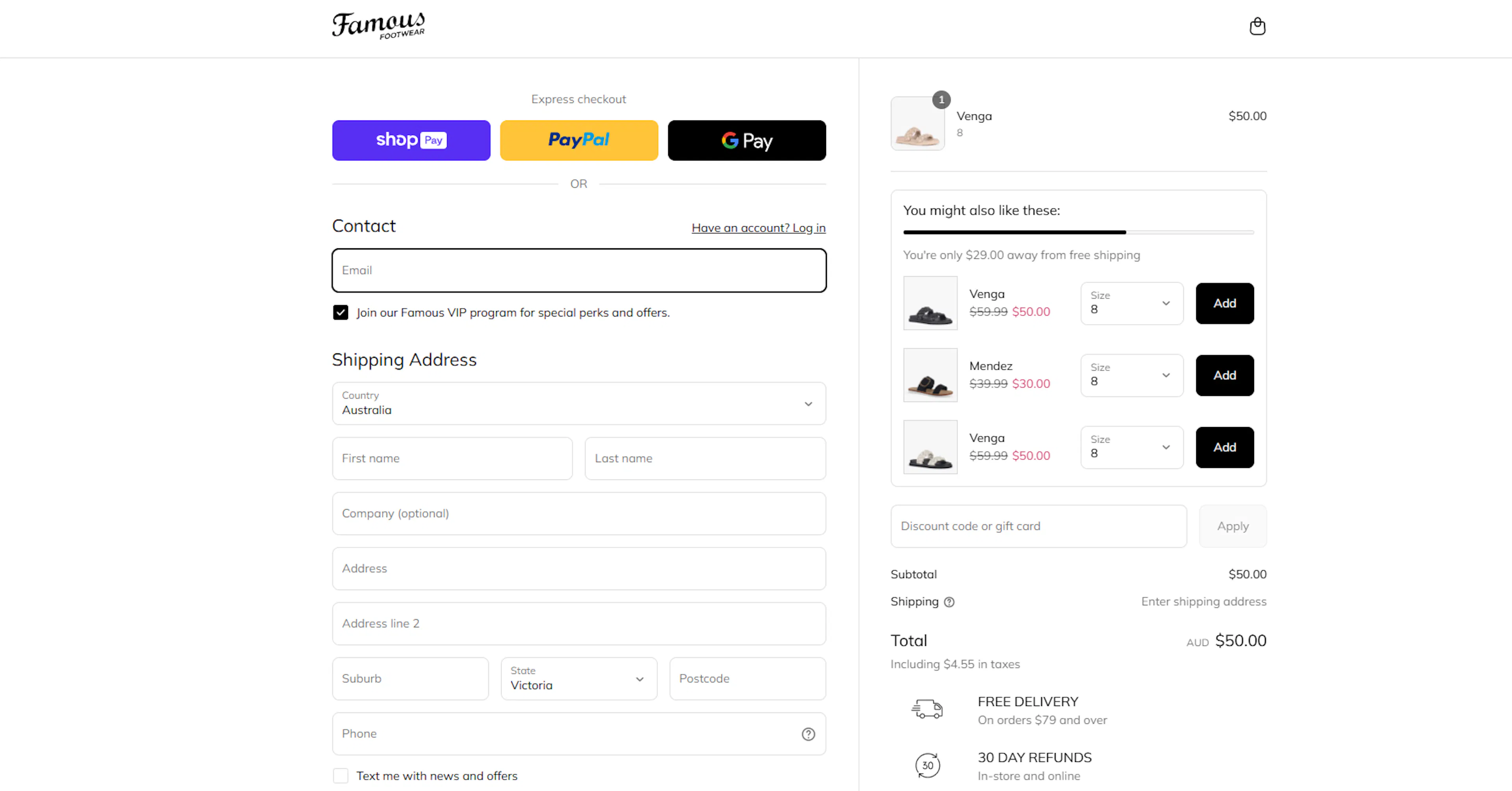Click the Postcode field
1512x791 pixels.
[747, 679]
